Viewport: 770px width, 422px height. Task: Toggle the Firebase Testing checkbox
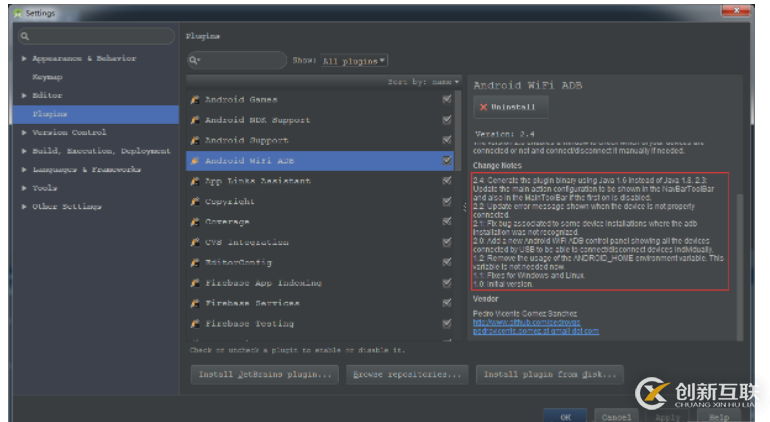(x=447, y=323)
